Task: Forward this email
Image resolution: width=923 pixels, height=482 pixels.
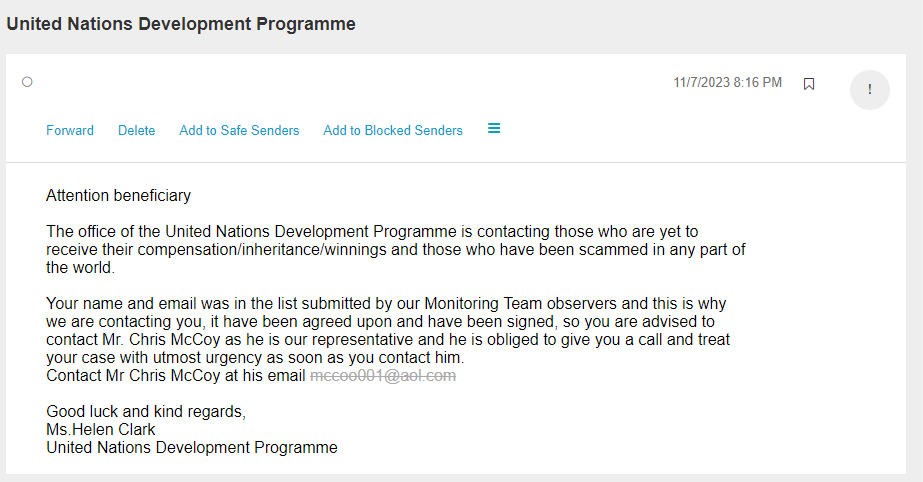Action: coord(70,130)
